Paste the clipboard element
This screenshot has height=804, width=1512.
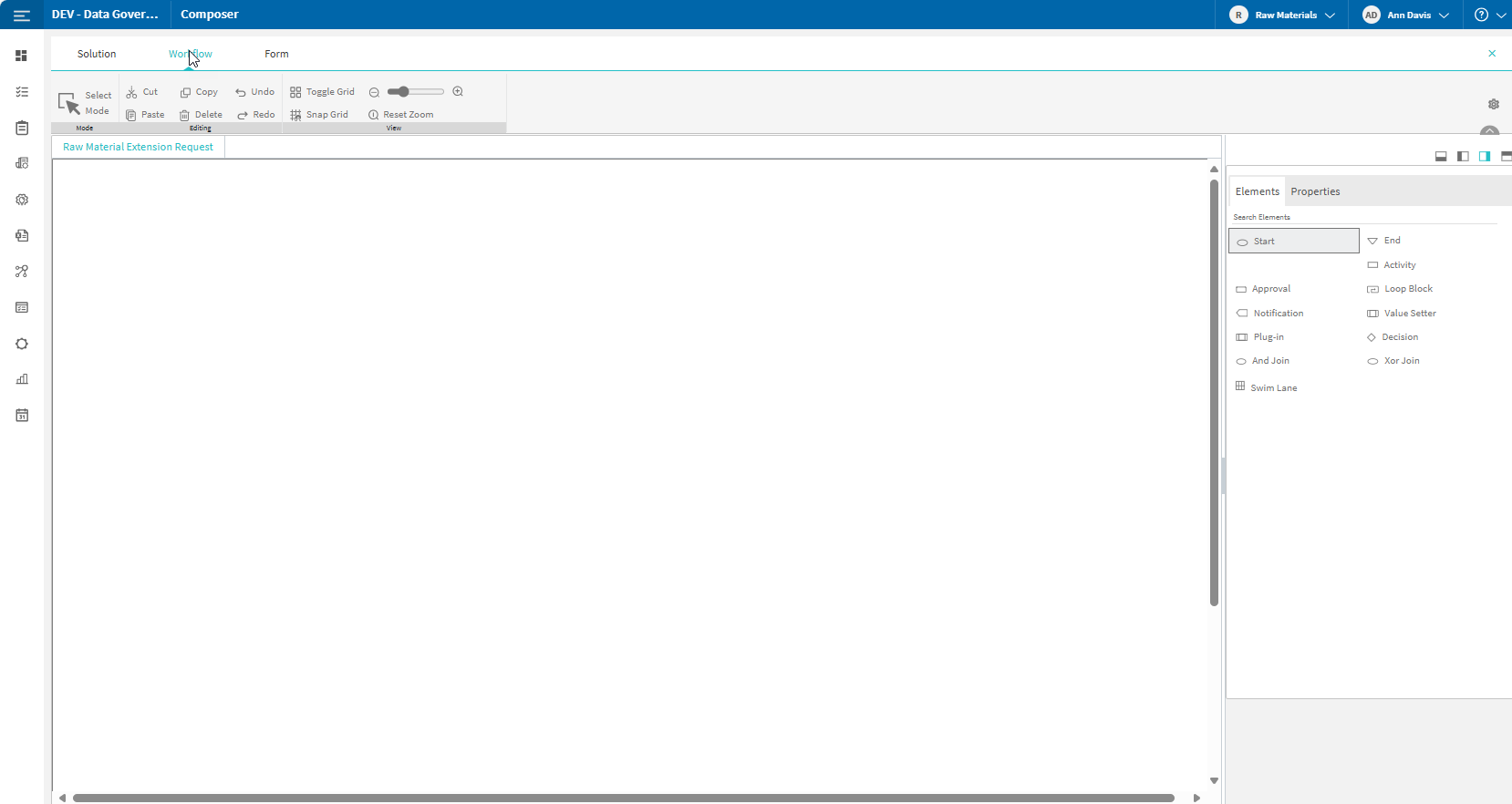pos(145,115)
